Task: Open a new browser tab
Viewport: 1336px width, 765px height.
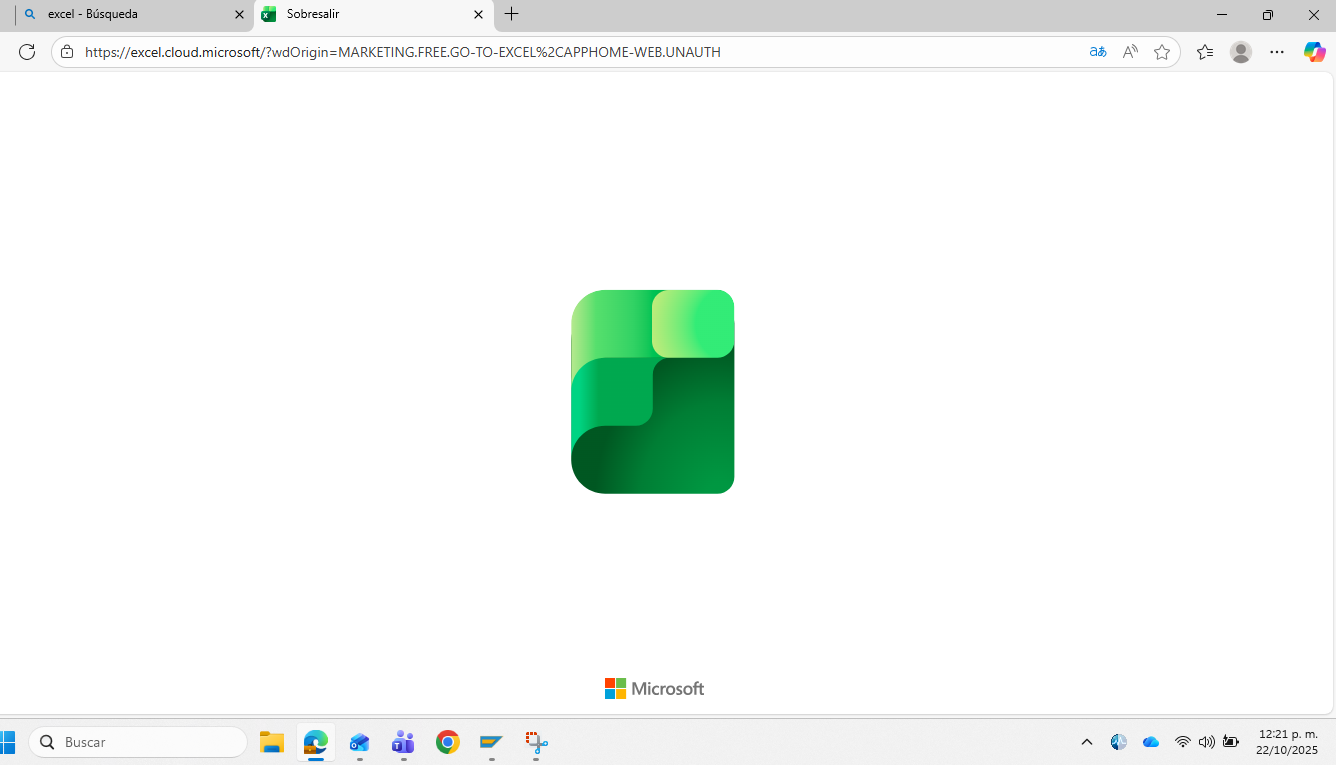Action: click(x=512, y=14)
